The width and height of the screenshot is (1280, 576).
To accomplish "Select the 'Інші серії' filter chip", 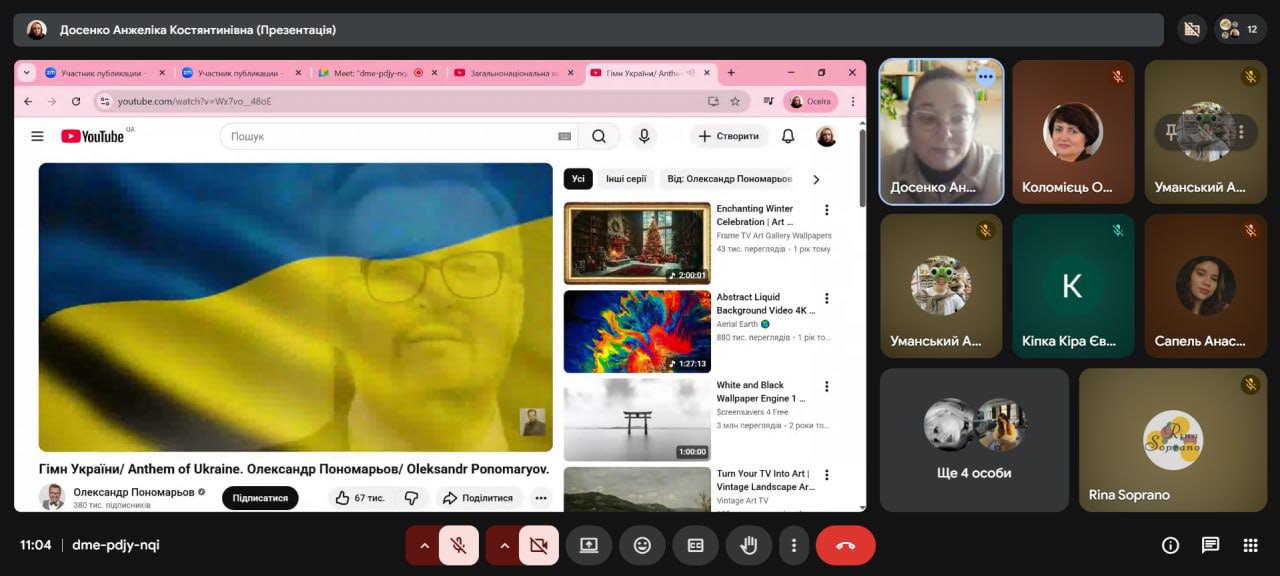I will point(626,179).
